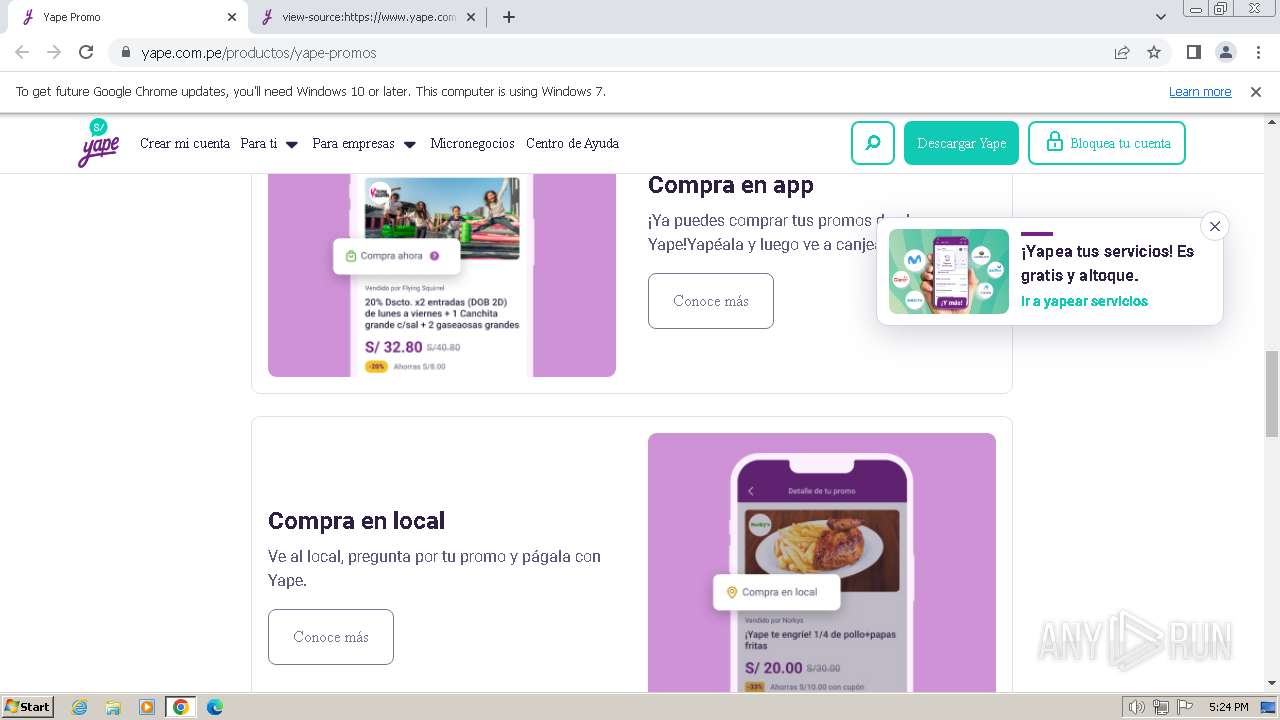1280x720 pixels.
Task: Open the Centro de Ayuda menu item
Action: pyautogui.click(x=572, y=144)
